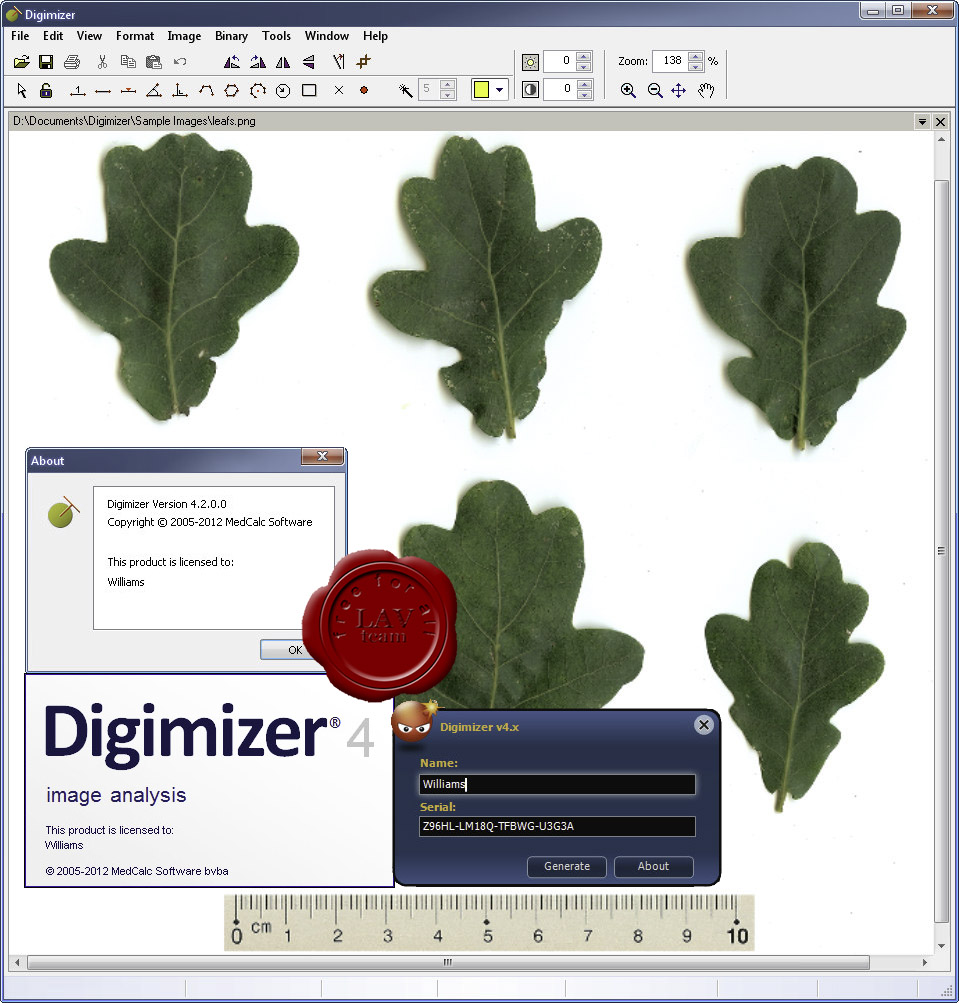Select the red dot marker tool

click(364, 91)
